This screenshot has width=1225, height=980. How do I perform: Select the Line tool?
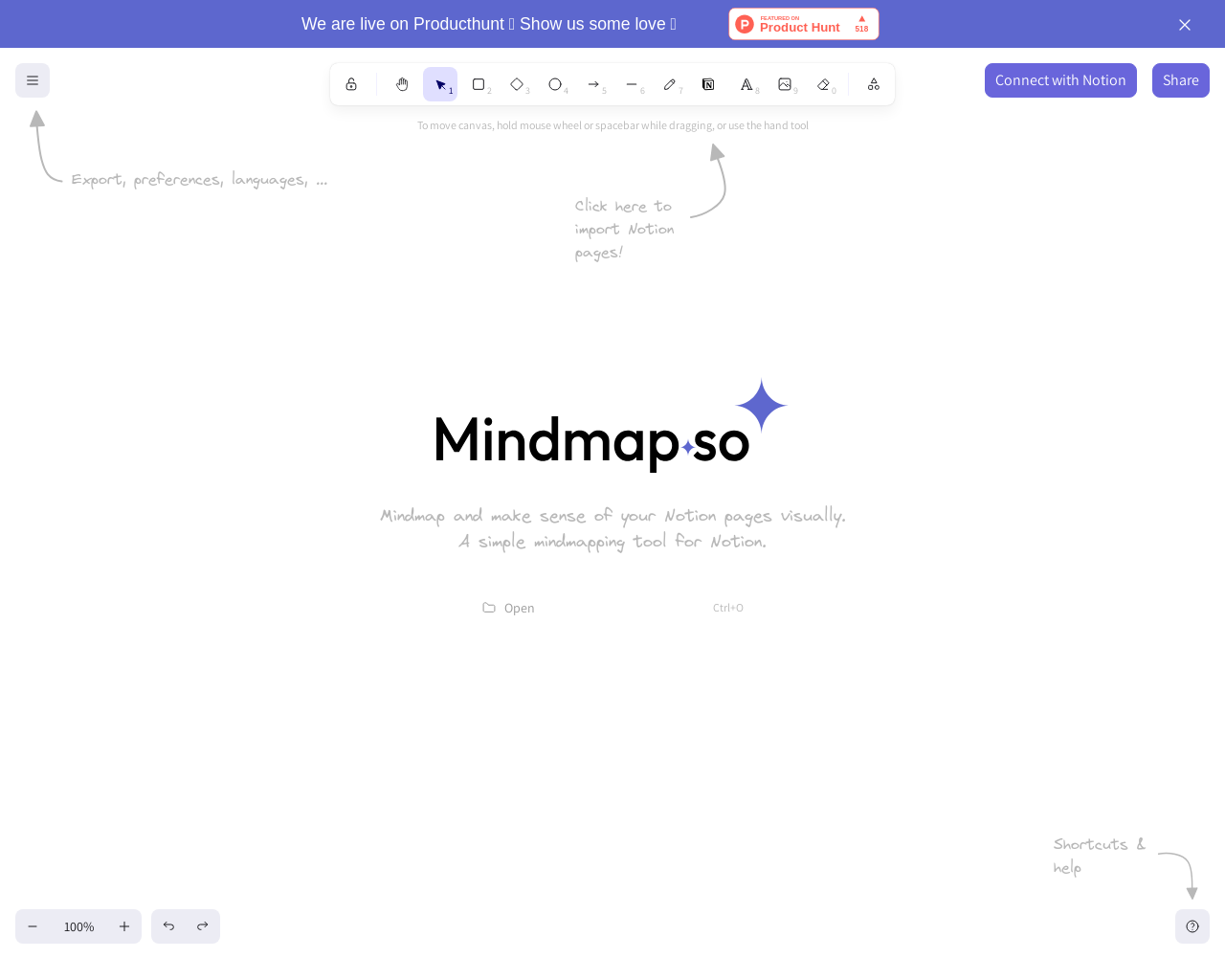coord(632,84)
